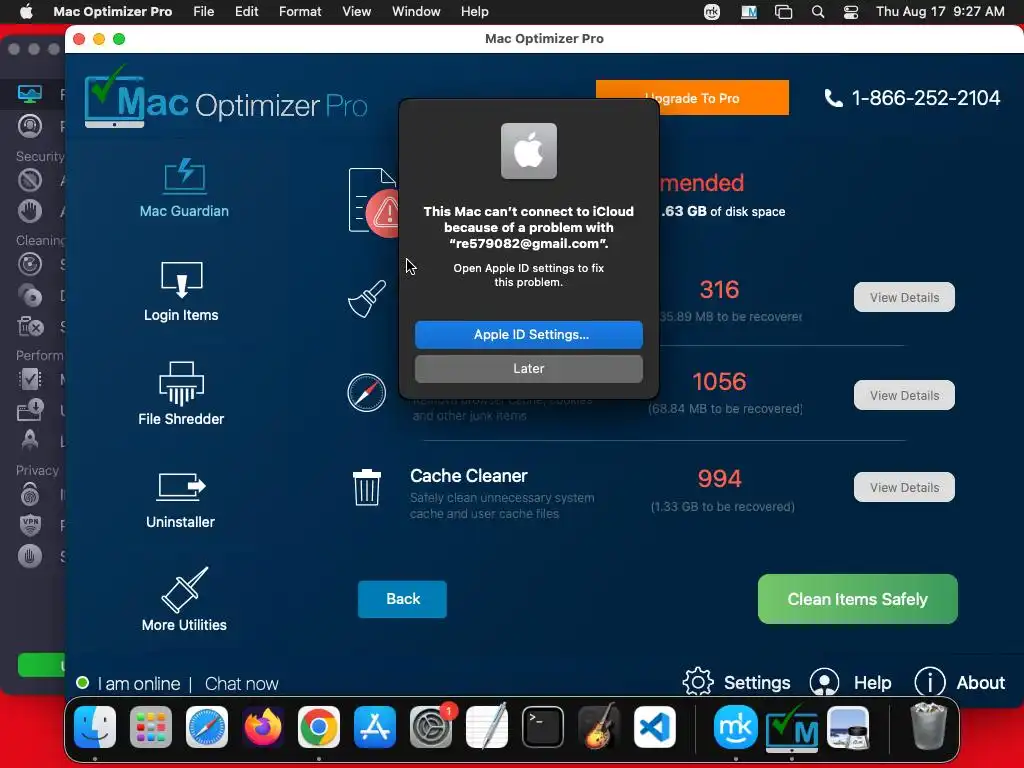Open Login Items manager
The image size is (1024, 768).
[x=182, y=291]
